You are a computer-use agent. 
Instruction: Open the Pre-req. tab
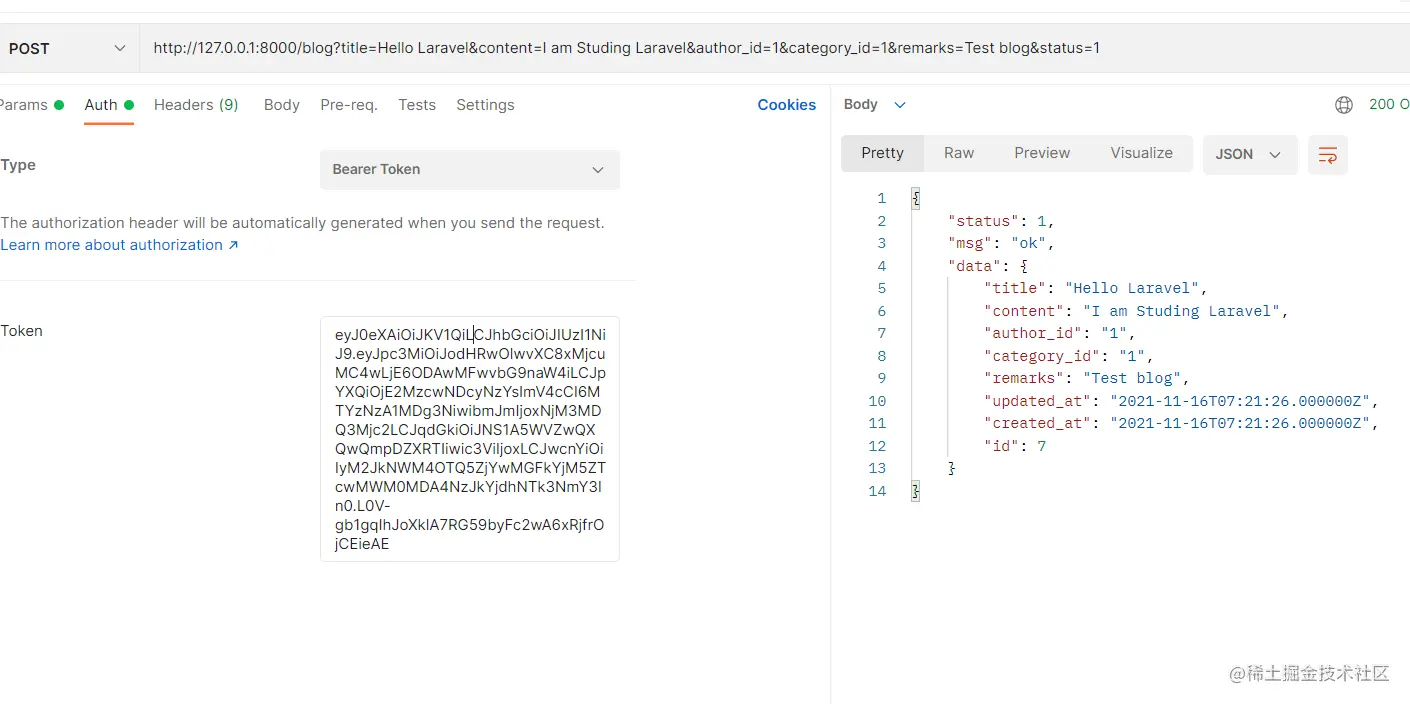tap(349, 105)
